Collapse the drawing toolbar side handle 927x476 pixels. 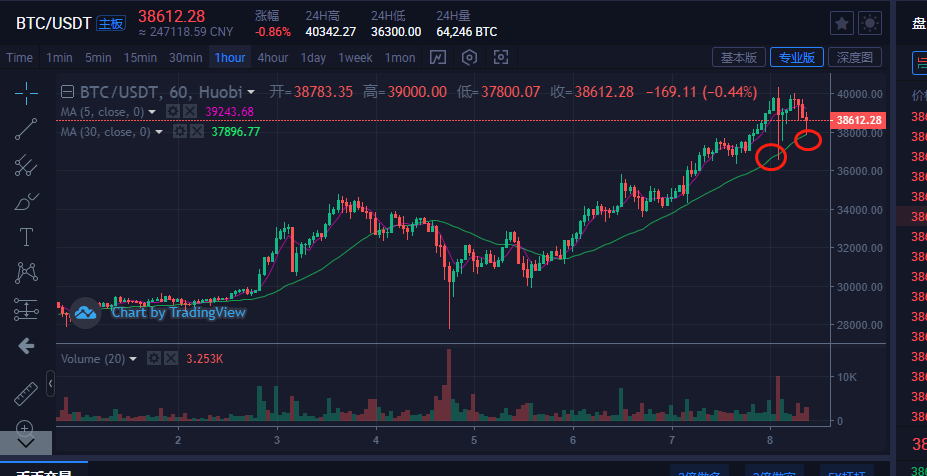pyautogui.click(x=51, y=383)
